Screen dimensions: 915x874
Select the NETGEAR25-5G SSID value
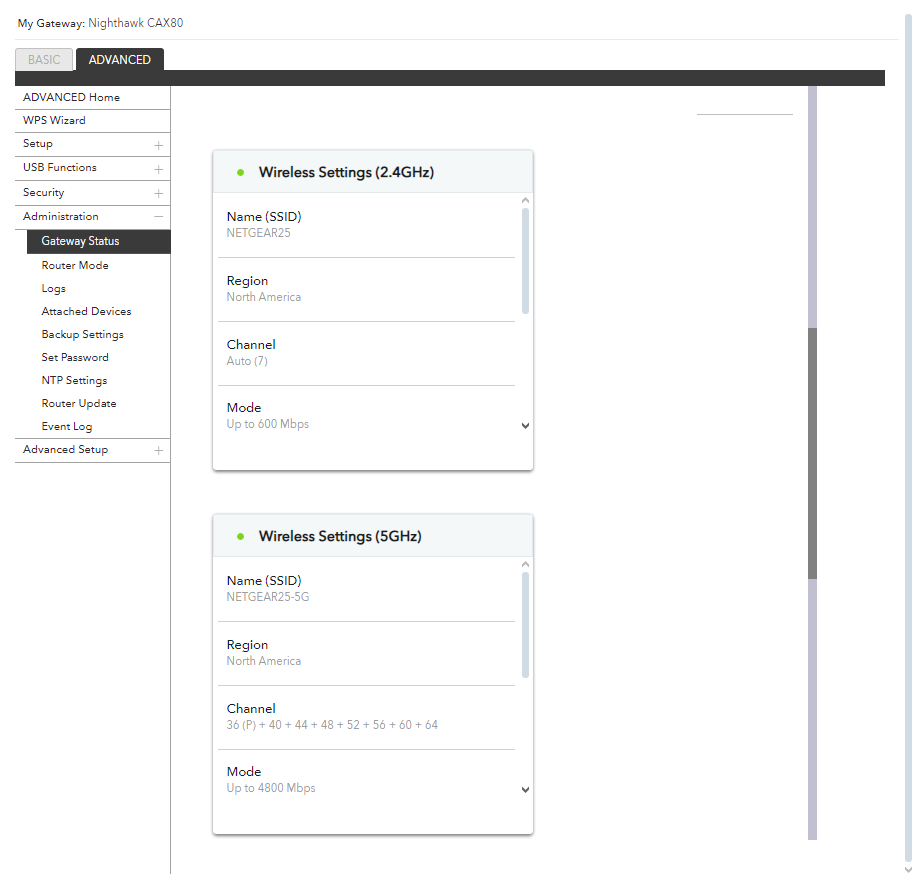pos(268,597)
